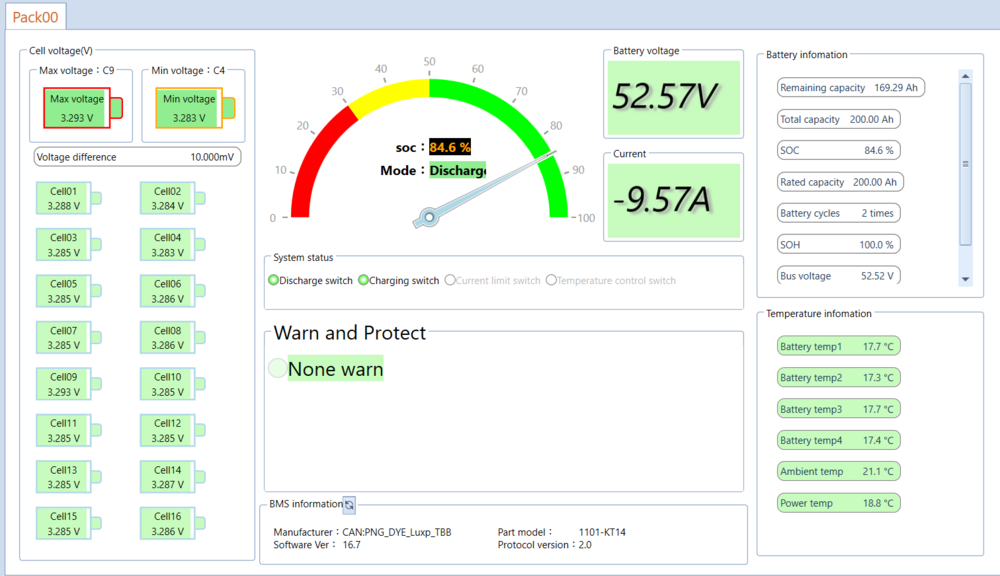Click the Battery information scroll up arrow
1000x576 pixels.
point(966,76)
